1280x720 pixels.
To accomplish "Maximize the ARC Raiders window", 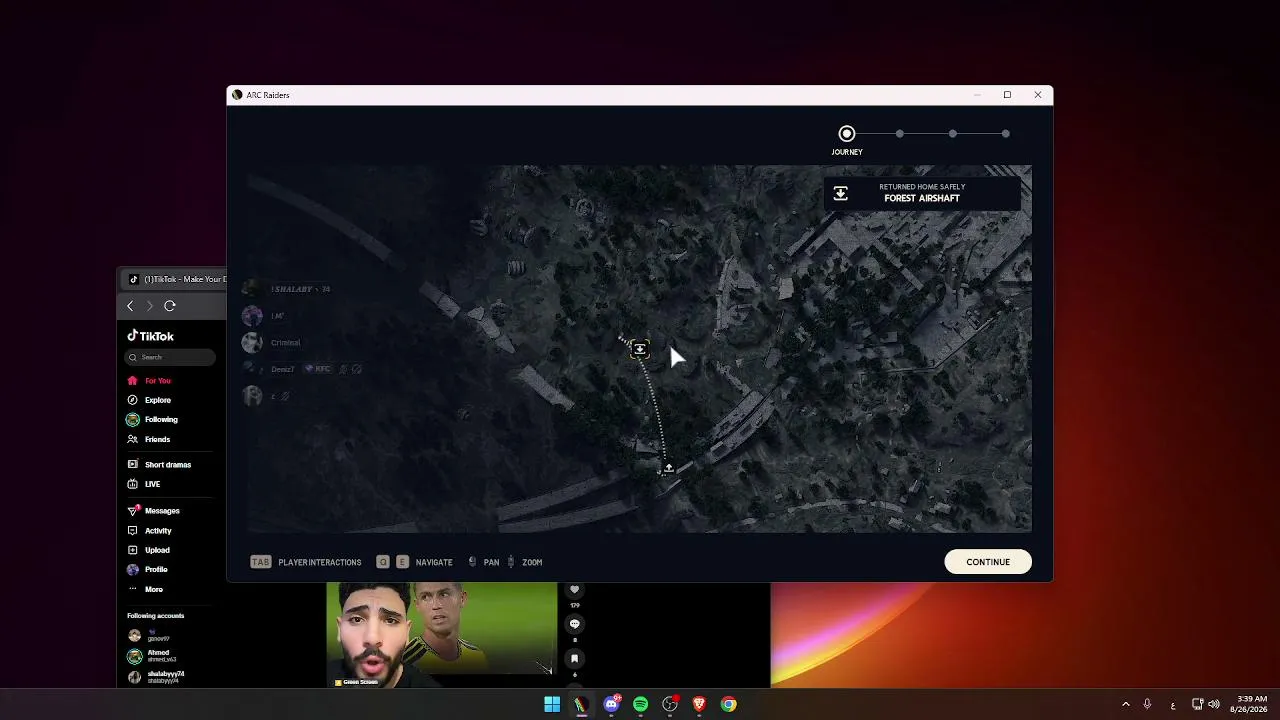I will pyautogui.click(x=1007, y=95).
